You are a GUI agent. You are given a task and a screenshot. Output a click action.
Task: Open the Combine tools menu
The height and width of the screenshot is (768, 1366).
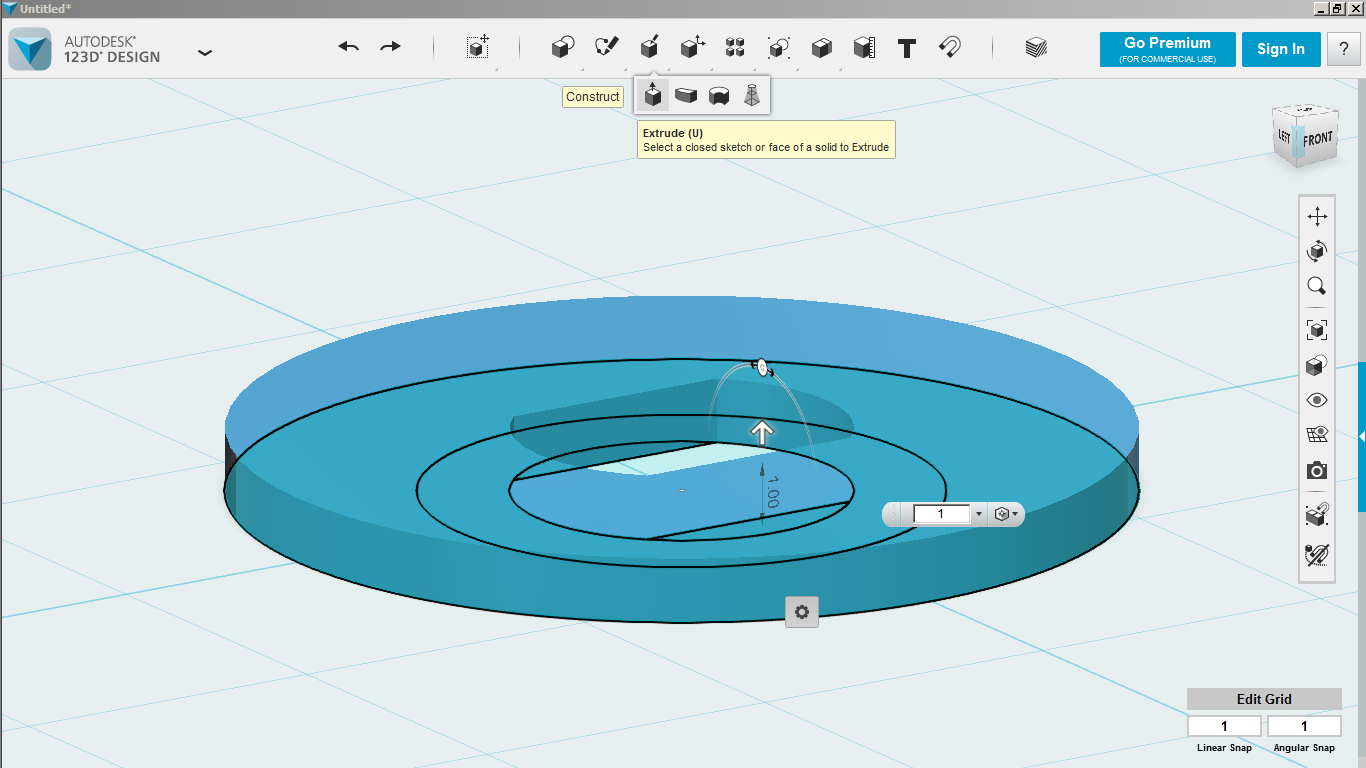[x=821, y=47]
